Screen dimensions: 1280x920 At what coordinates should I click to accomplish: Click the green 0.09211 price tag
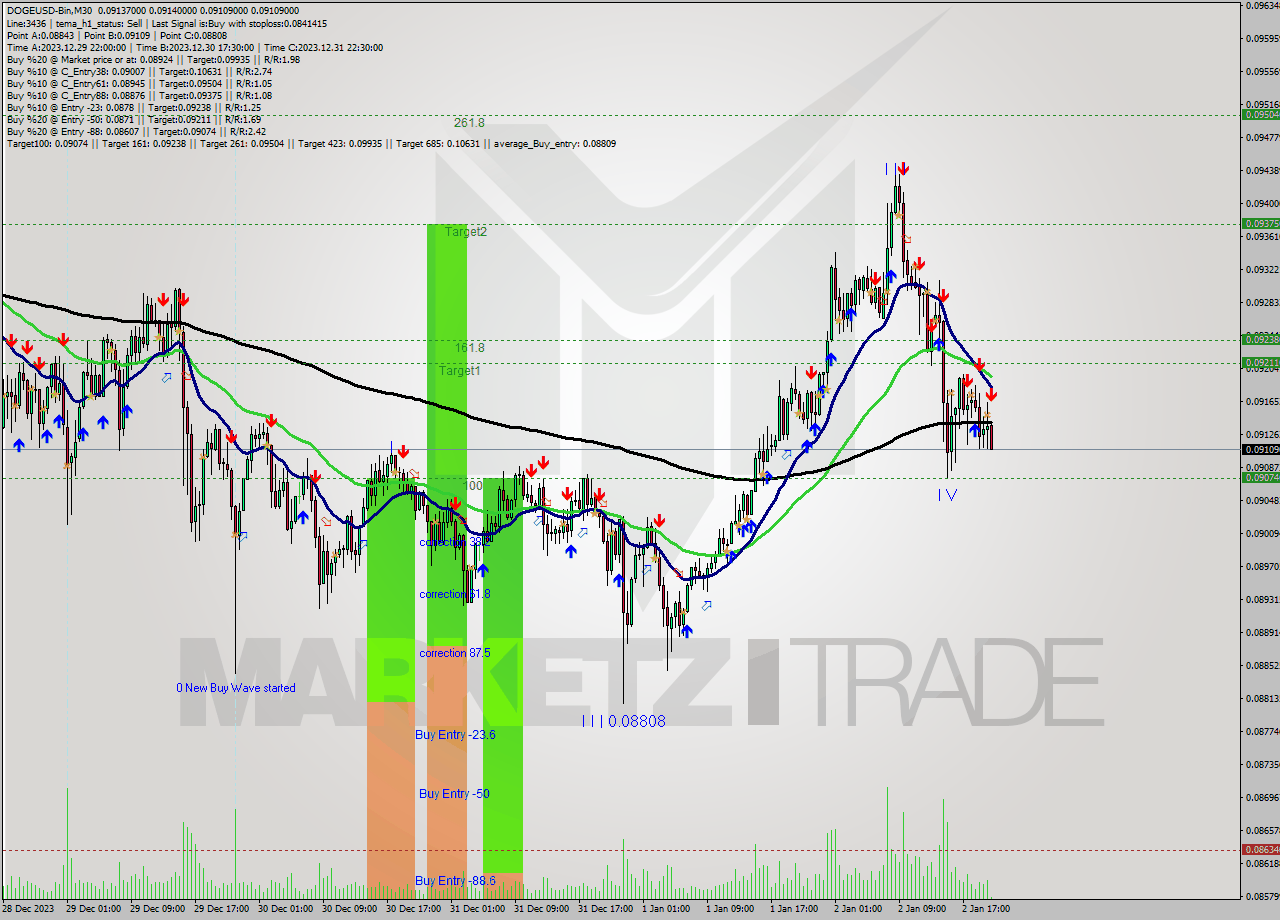point(1260,363)
